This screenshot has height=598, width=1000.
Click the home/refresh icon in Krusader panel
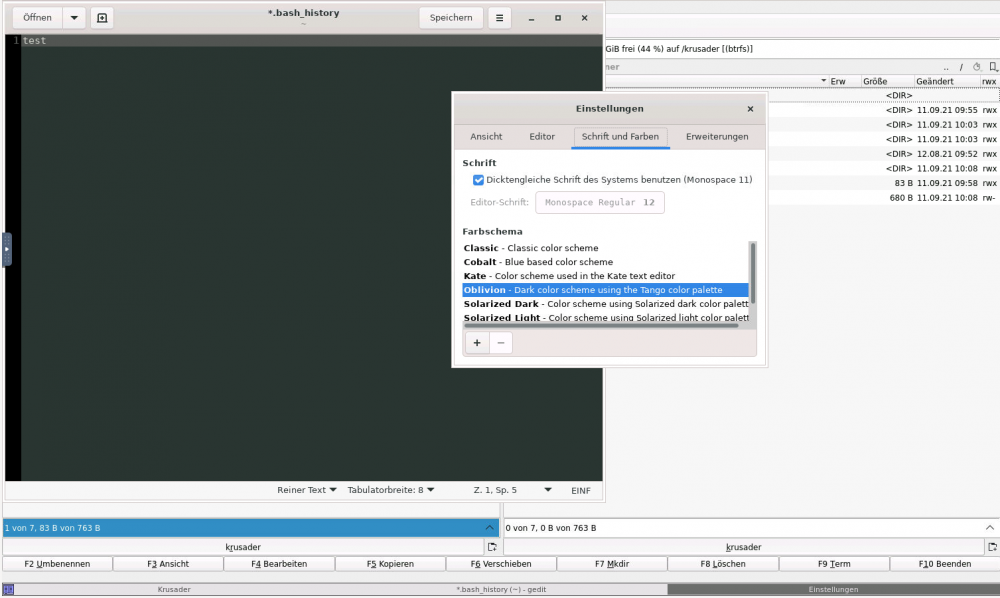coord(976,67)
